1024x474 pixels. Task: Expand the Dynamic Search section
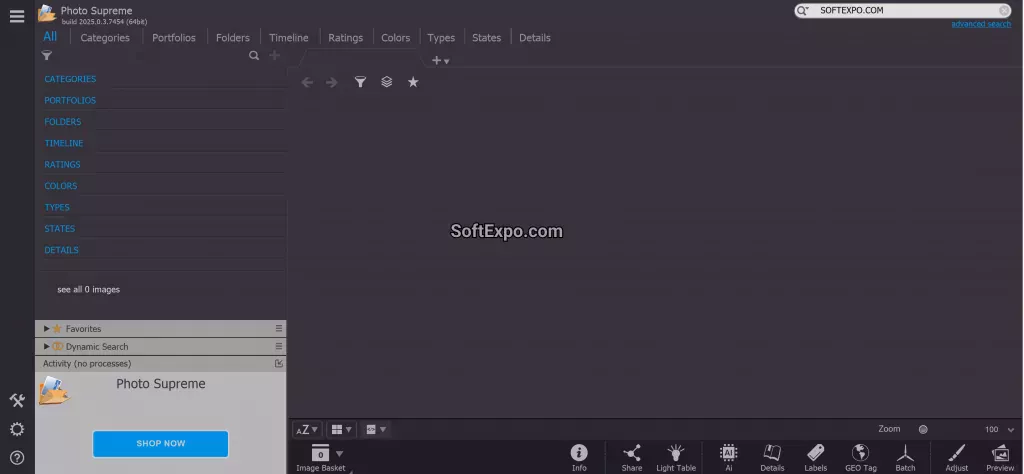coord(47,347)
